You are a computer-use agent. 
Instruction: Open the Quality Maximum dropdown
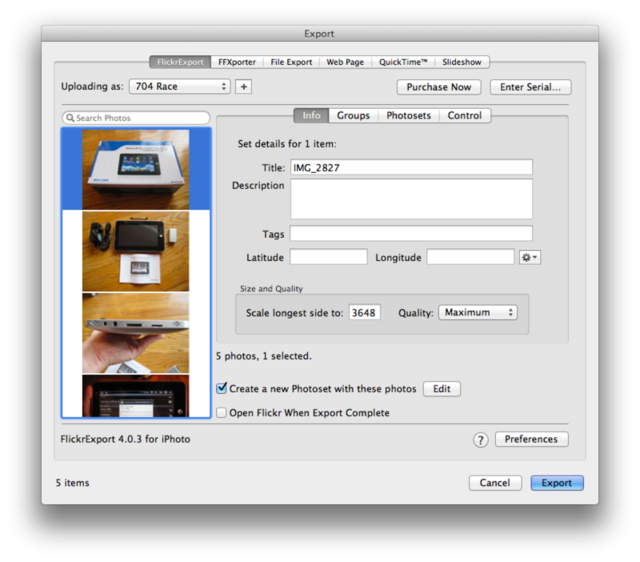click(478, 313)
